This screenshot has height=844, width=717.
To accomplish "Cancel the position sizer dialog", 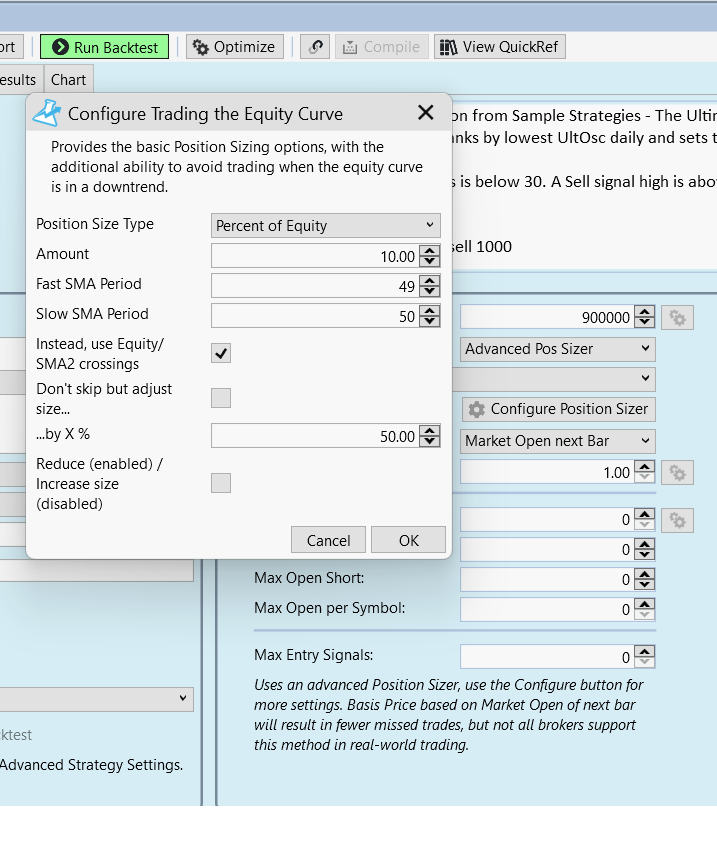I will pyautogui.click(x=328, y=540).
